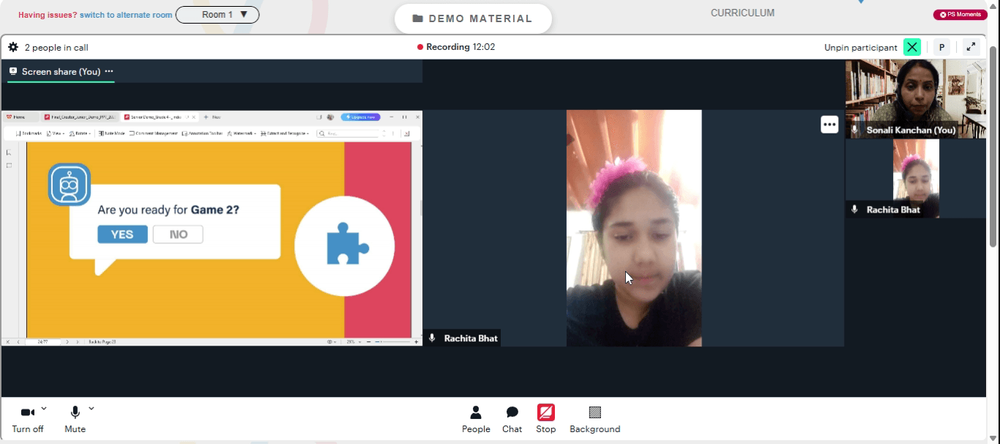
Task: Click Comment Management in the shared PDF toolbar
Action: tap(153, 133)
